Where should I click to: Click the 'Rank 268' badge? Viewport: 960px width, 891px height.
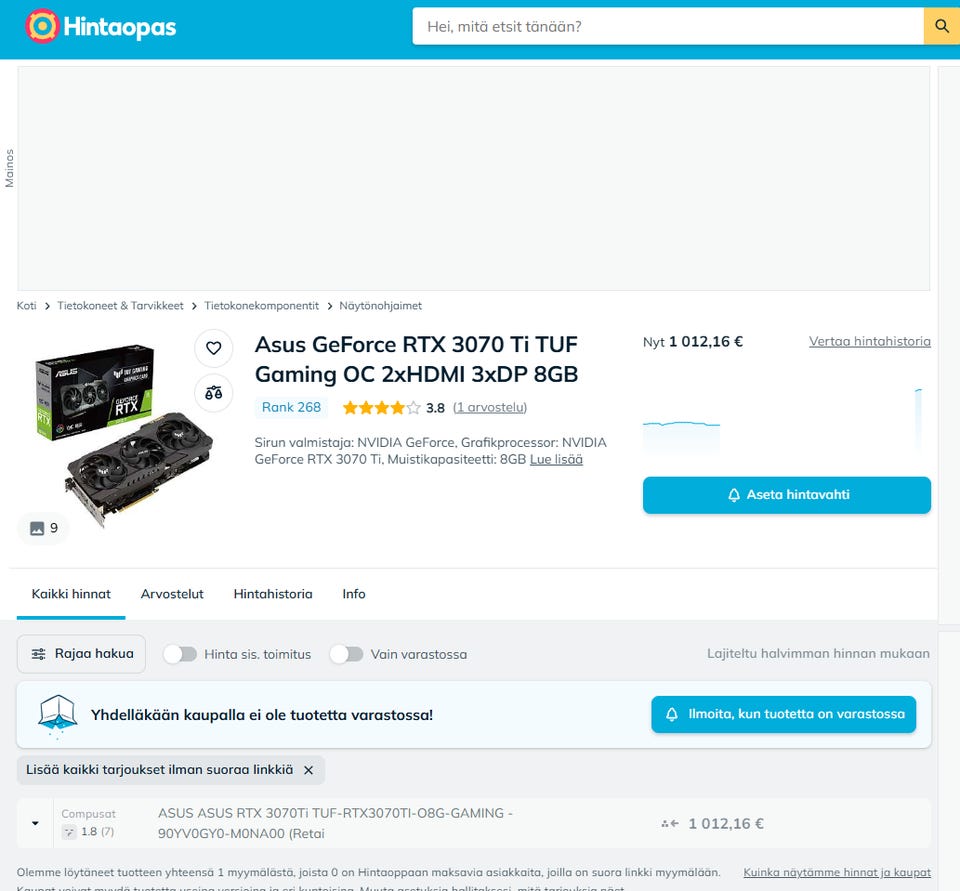click(291, 407)
